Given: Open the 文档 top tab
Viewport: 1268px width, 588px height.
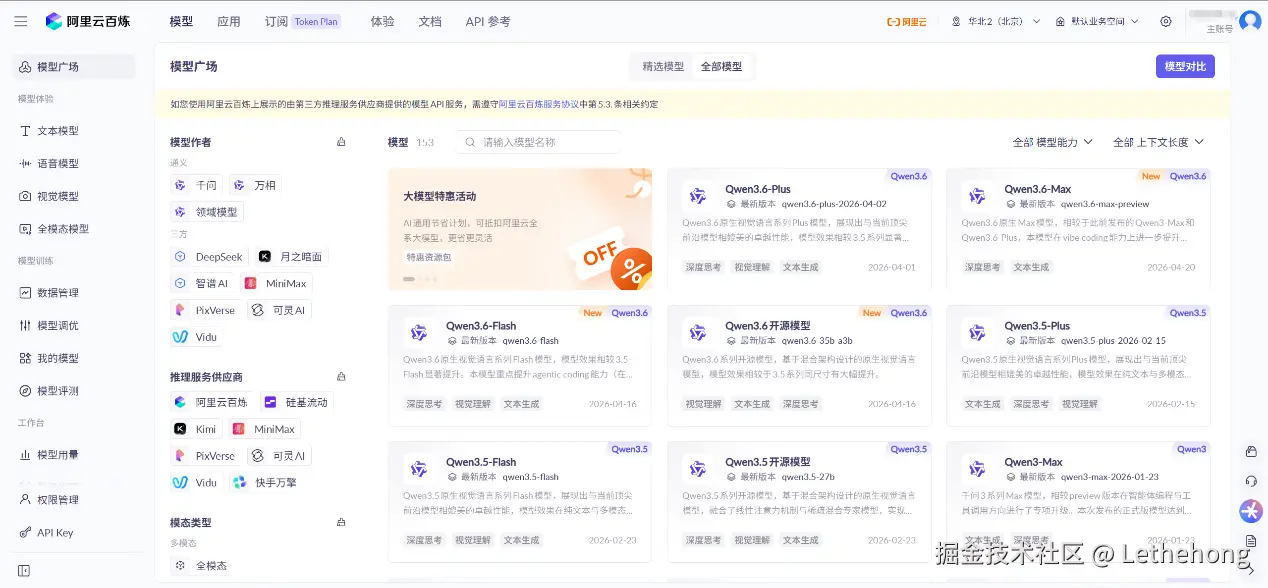Looking at the screenshot, I should (430, 21).
